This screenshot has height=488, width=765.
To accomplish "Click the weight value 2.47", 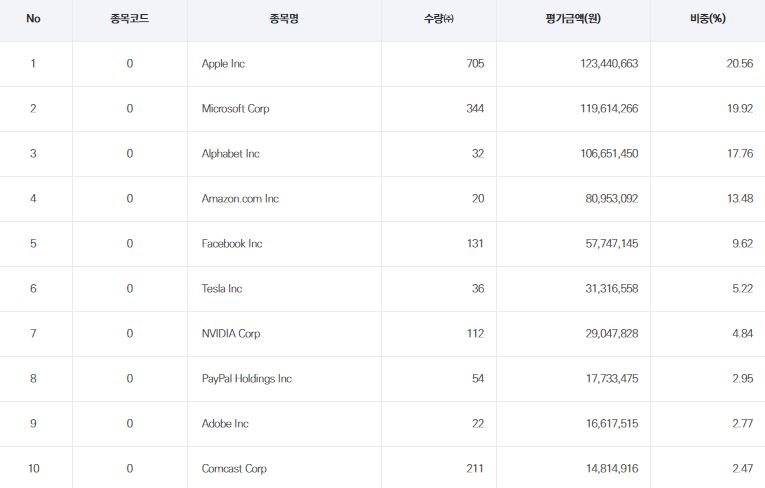I will pos(743,468).
